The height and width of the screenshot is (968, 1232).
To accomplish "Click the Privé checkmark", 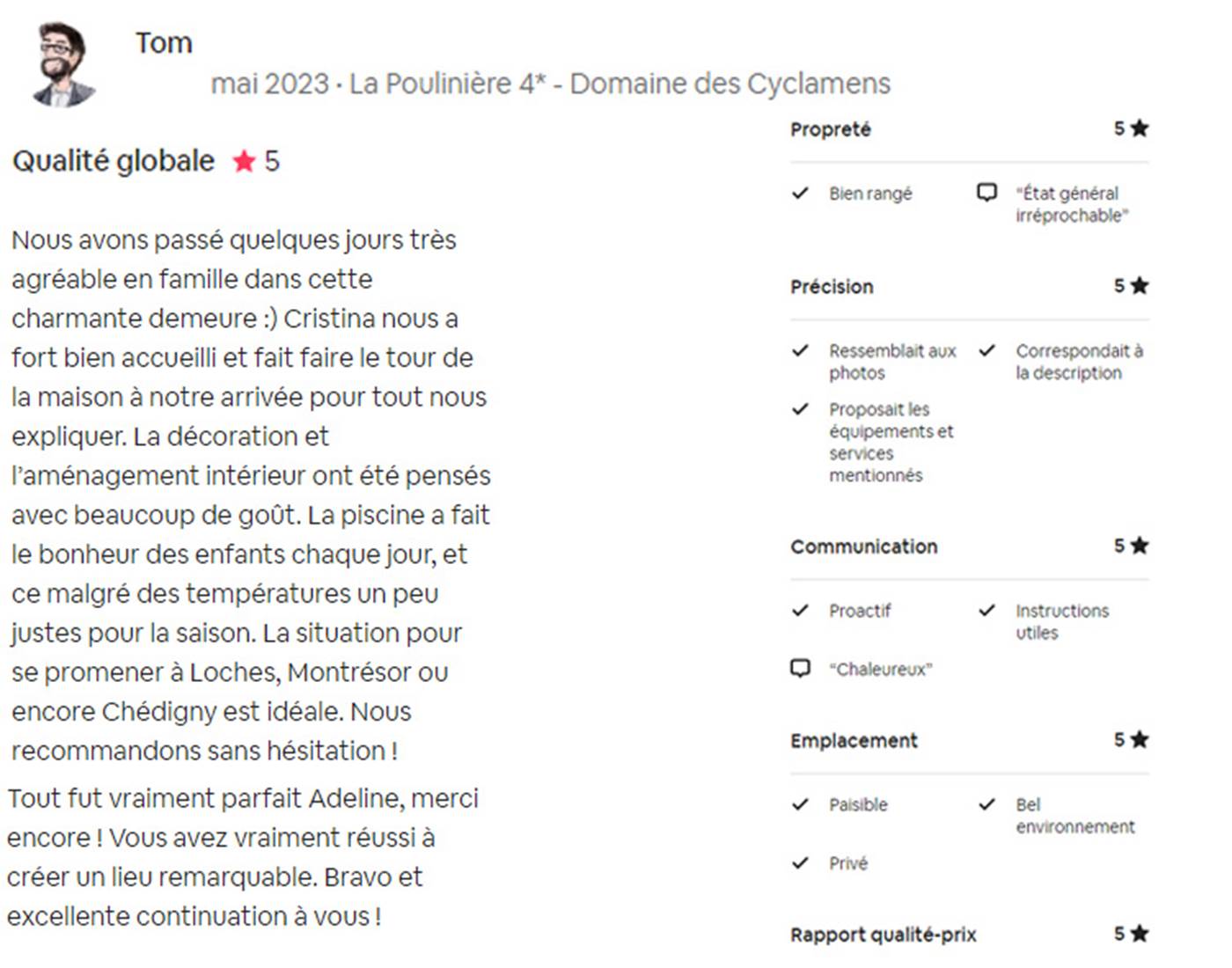I will coord(800,863).
